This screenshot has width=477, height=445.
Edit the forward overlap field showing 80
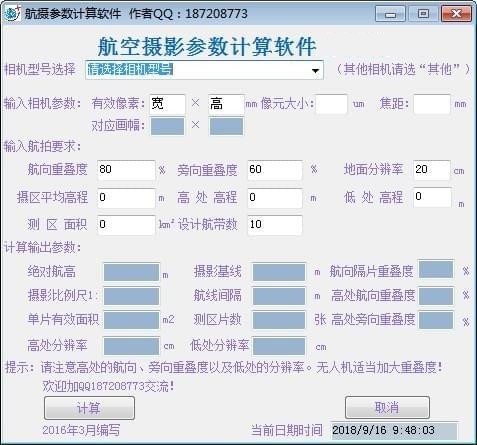(126, 170)
